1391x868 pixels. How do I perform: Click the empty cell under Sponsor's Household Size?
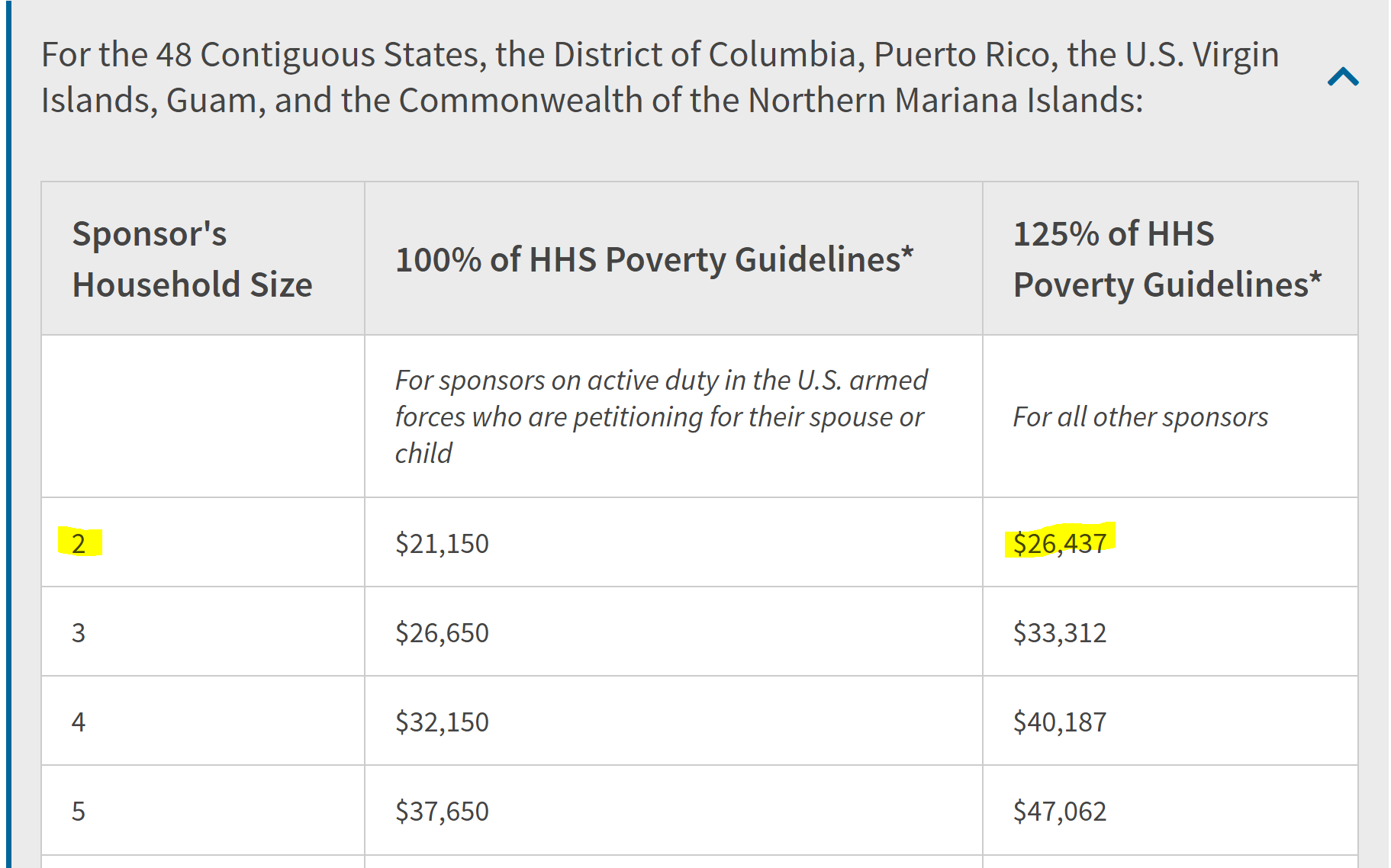click(x=203, y=416)
